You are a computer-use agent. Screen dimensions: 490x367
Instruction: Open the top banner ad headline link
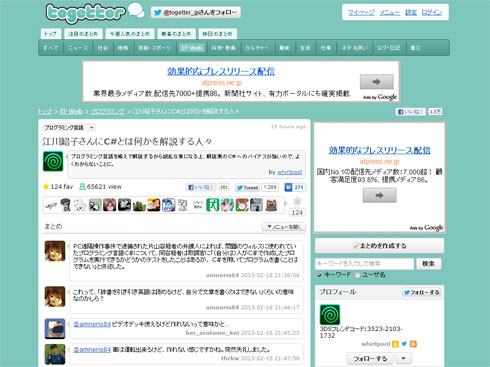point(221,71)
